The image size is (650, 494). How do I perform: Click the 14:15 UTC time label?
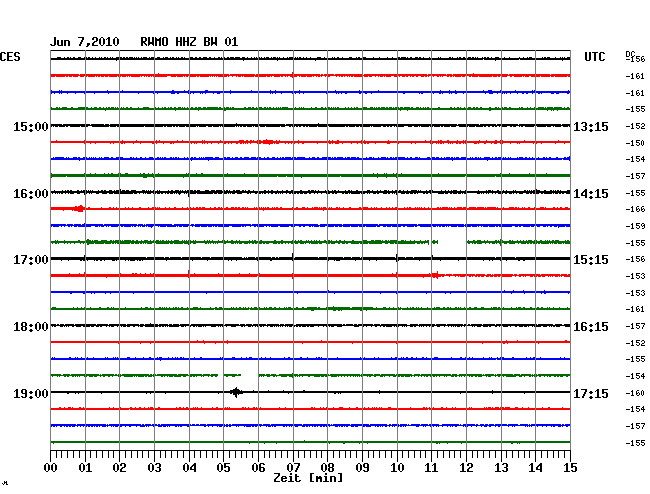[x=591, y=194]
